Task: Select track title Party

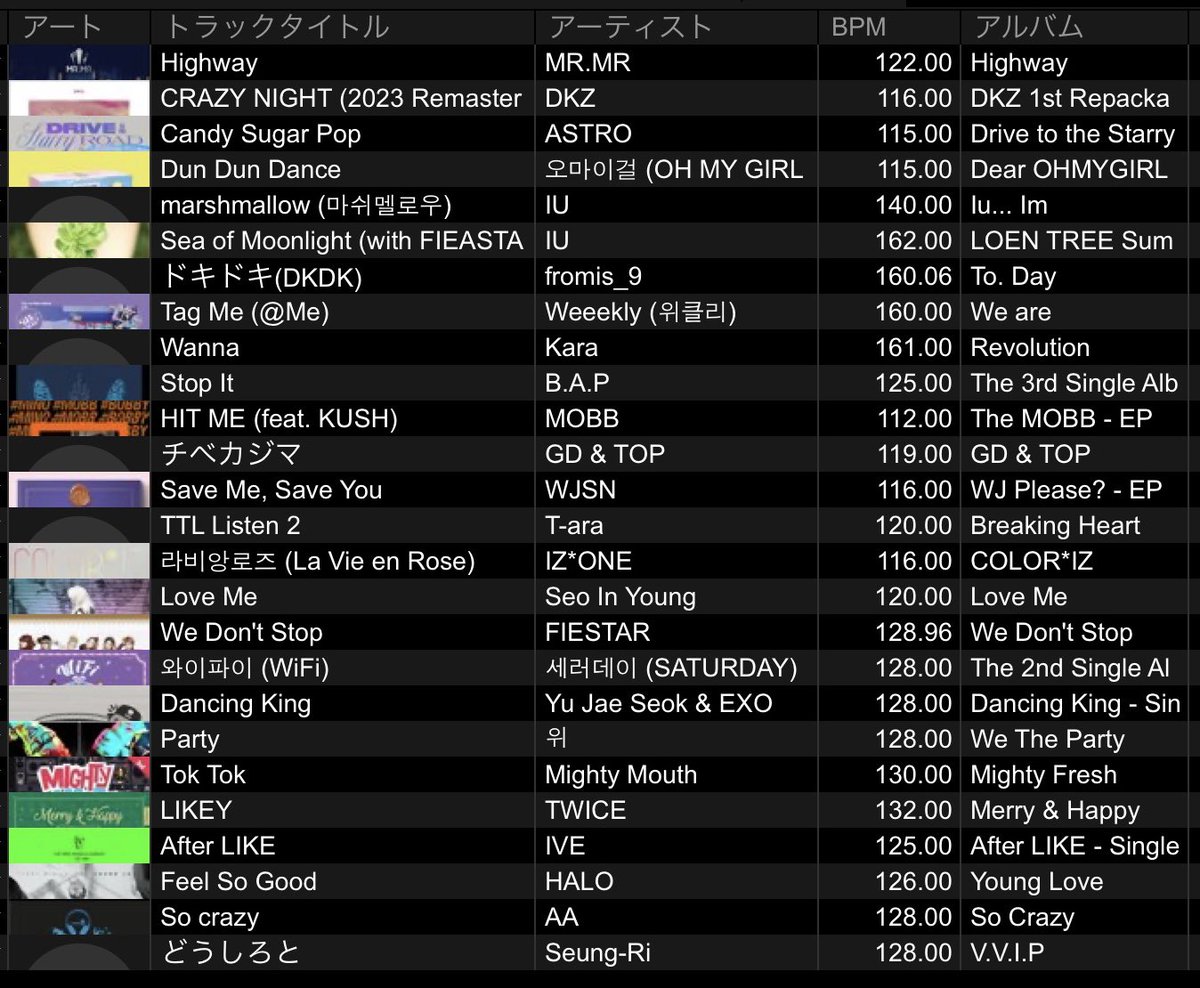Action: point(190,740)
